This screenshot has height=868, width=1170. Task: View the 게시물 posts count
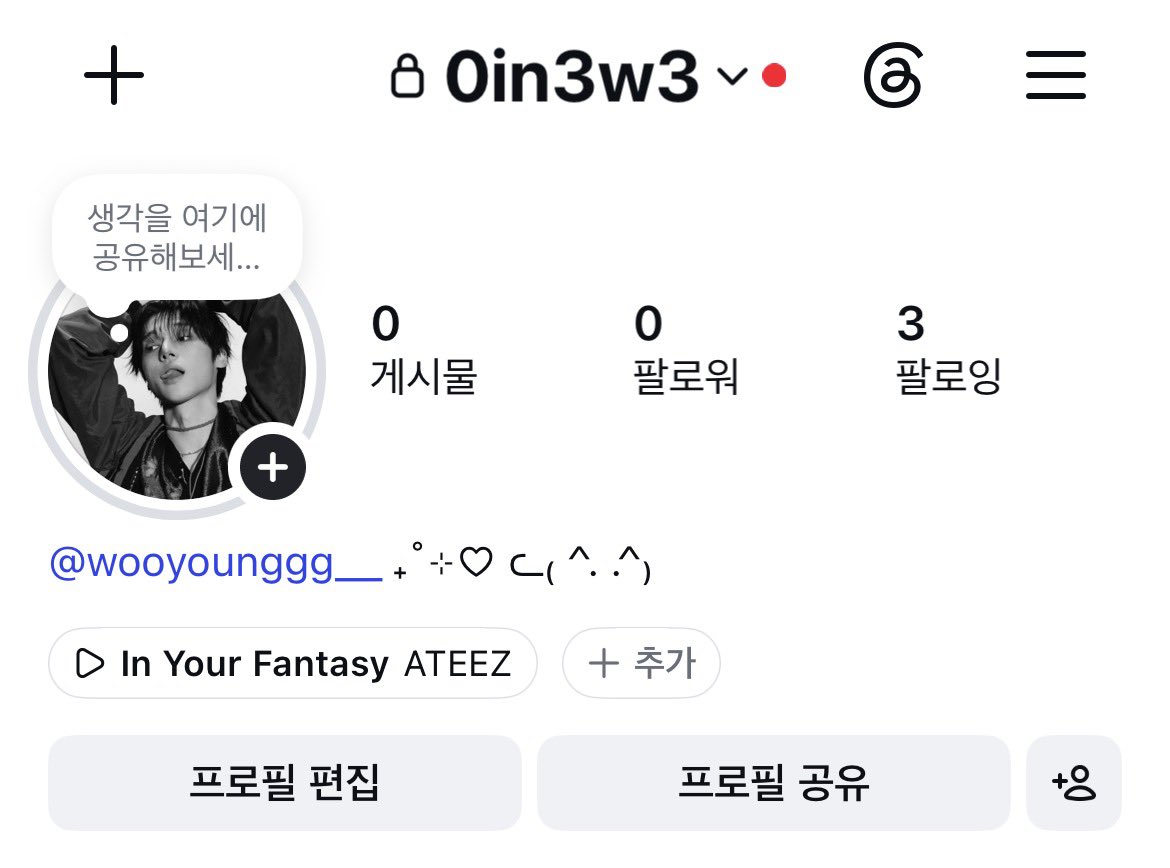point(424,349)
